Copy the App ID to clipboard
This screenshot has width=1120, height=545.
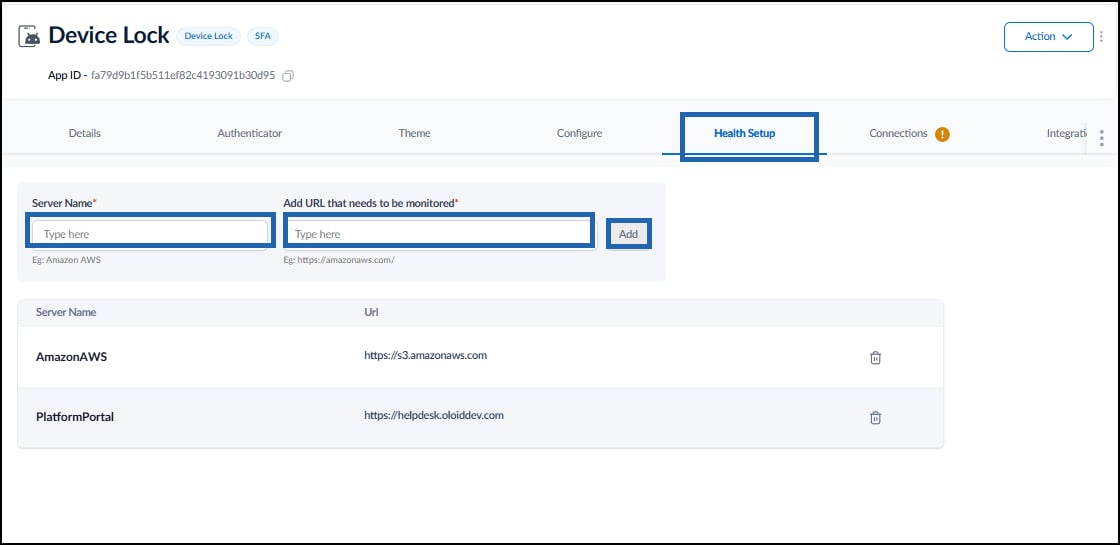[x=288, y=76]
